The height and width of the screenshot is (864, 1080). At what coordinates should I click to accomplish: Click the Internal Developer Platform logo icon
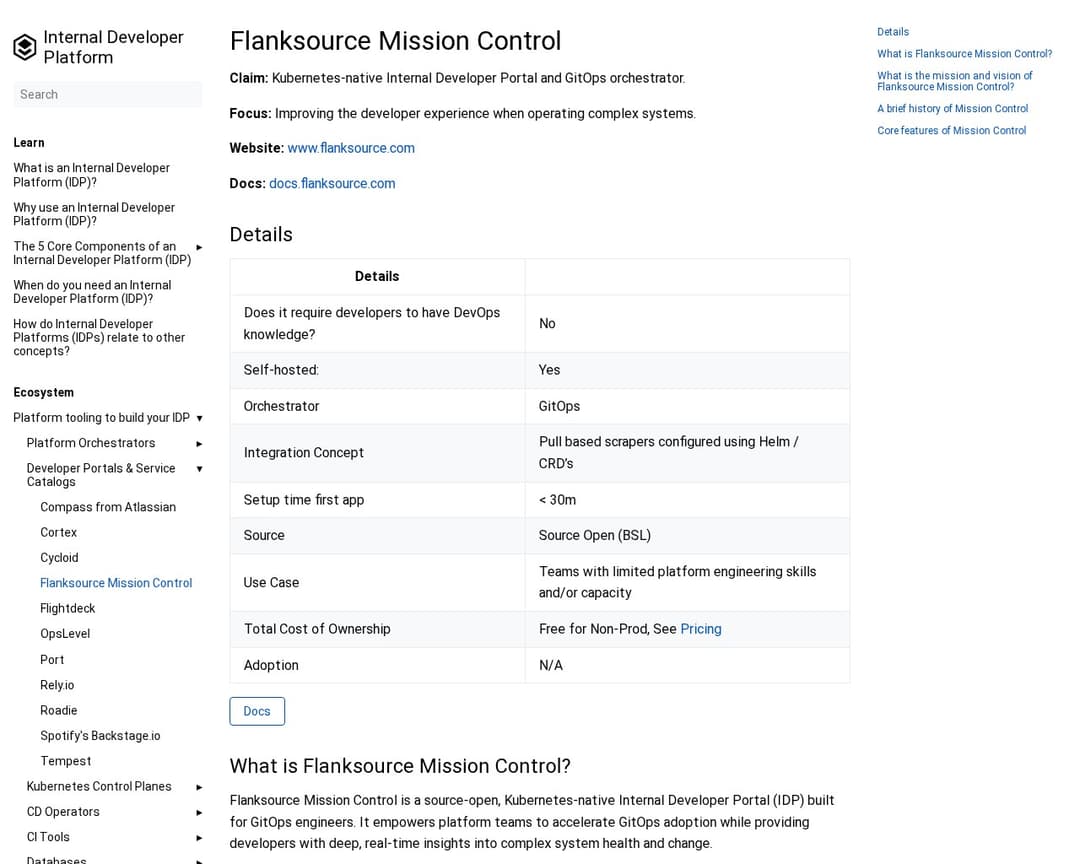click(25, 47)
